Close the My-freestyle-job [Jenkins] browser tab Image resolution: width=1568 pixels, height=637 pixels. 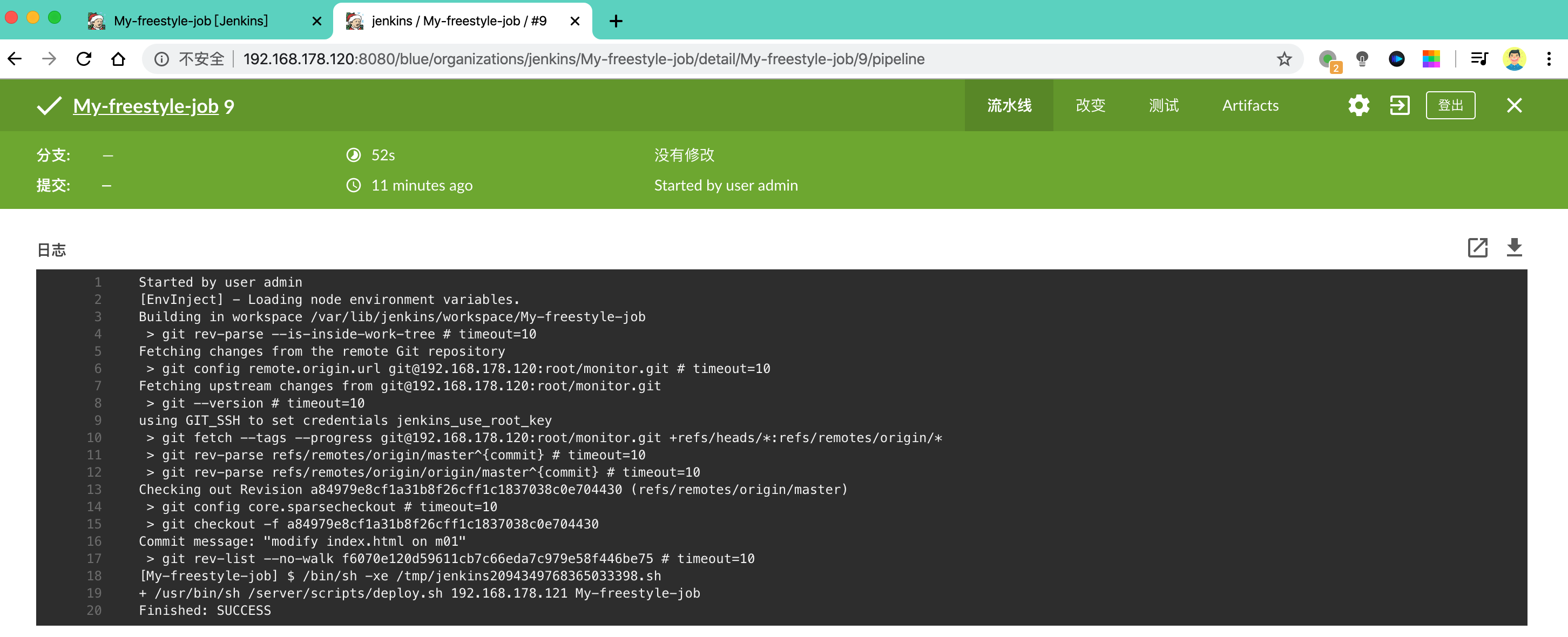click(316, 21)
